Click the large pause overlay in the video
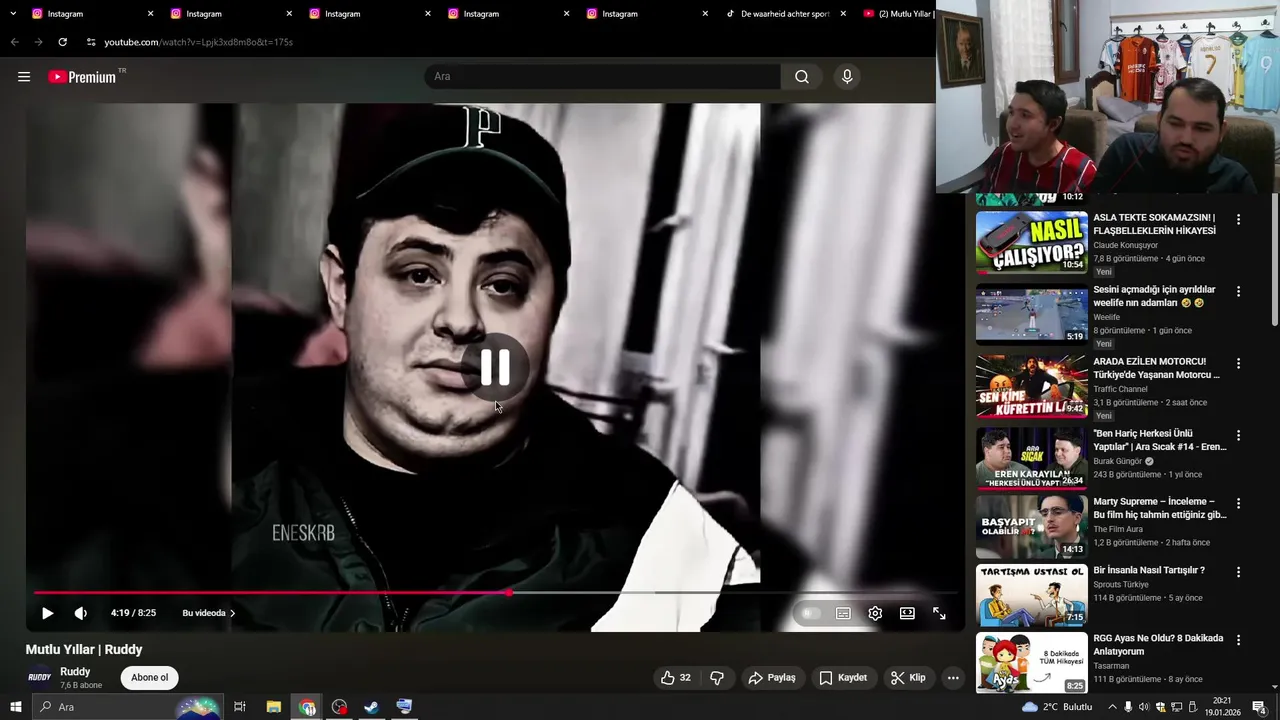 point(495,368)
